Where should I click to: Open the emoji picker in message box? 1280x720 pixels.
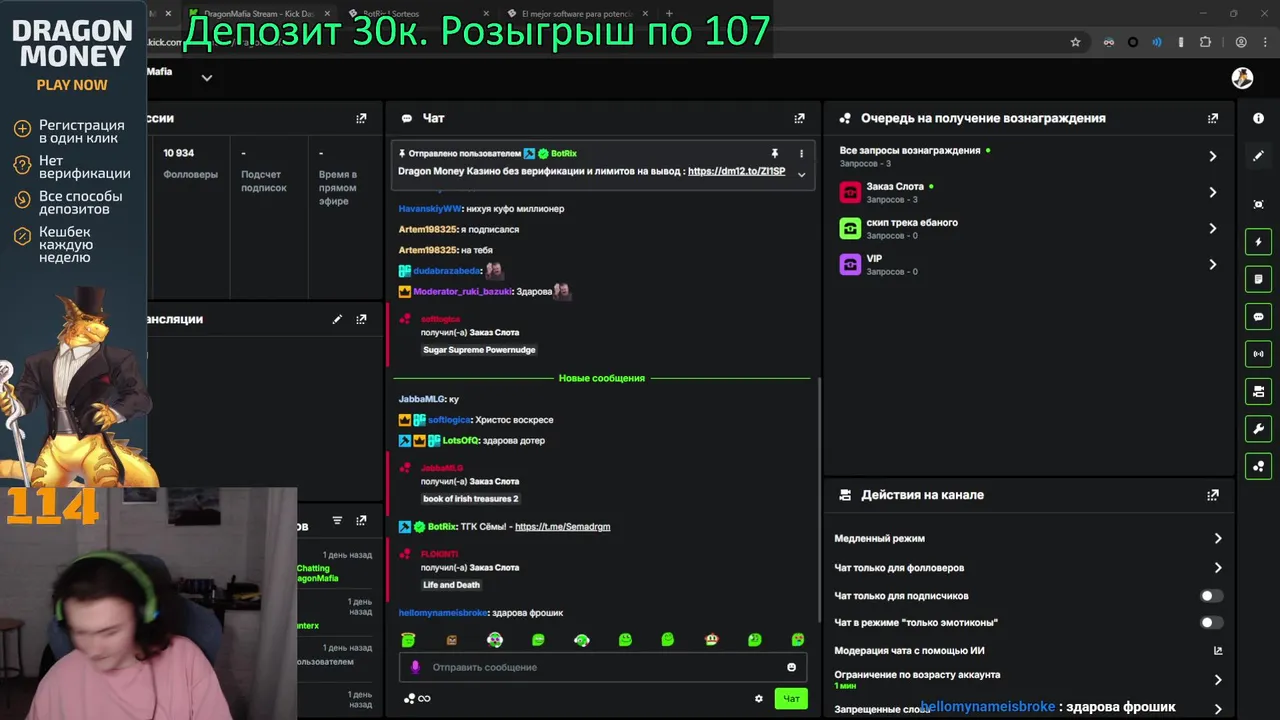coord(792,667)
